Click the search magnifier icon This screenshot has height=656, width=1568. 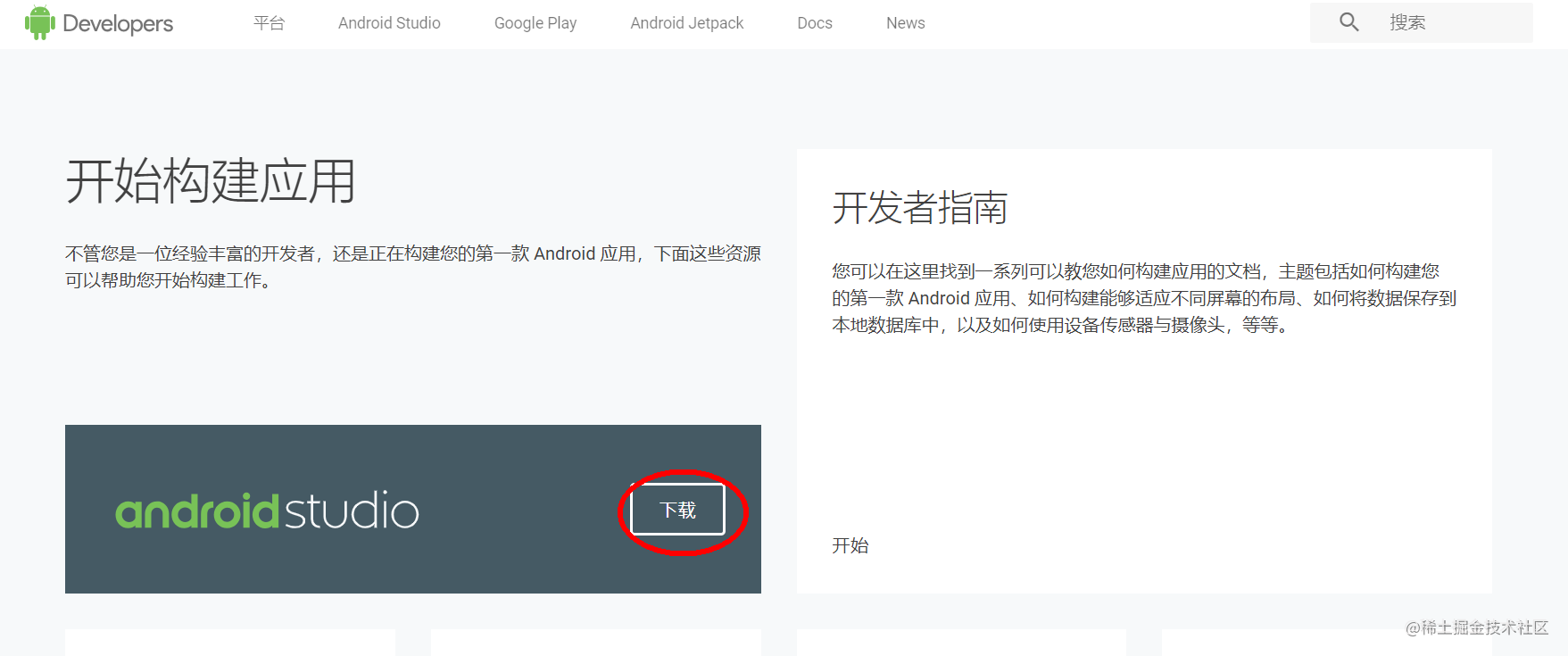1348,22
